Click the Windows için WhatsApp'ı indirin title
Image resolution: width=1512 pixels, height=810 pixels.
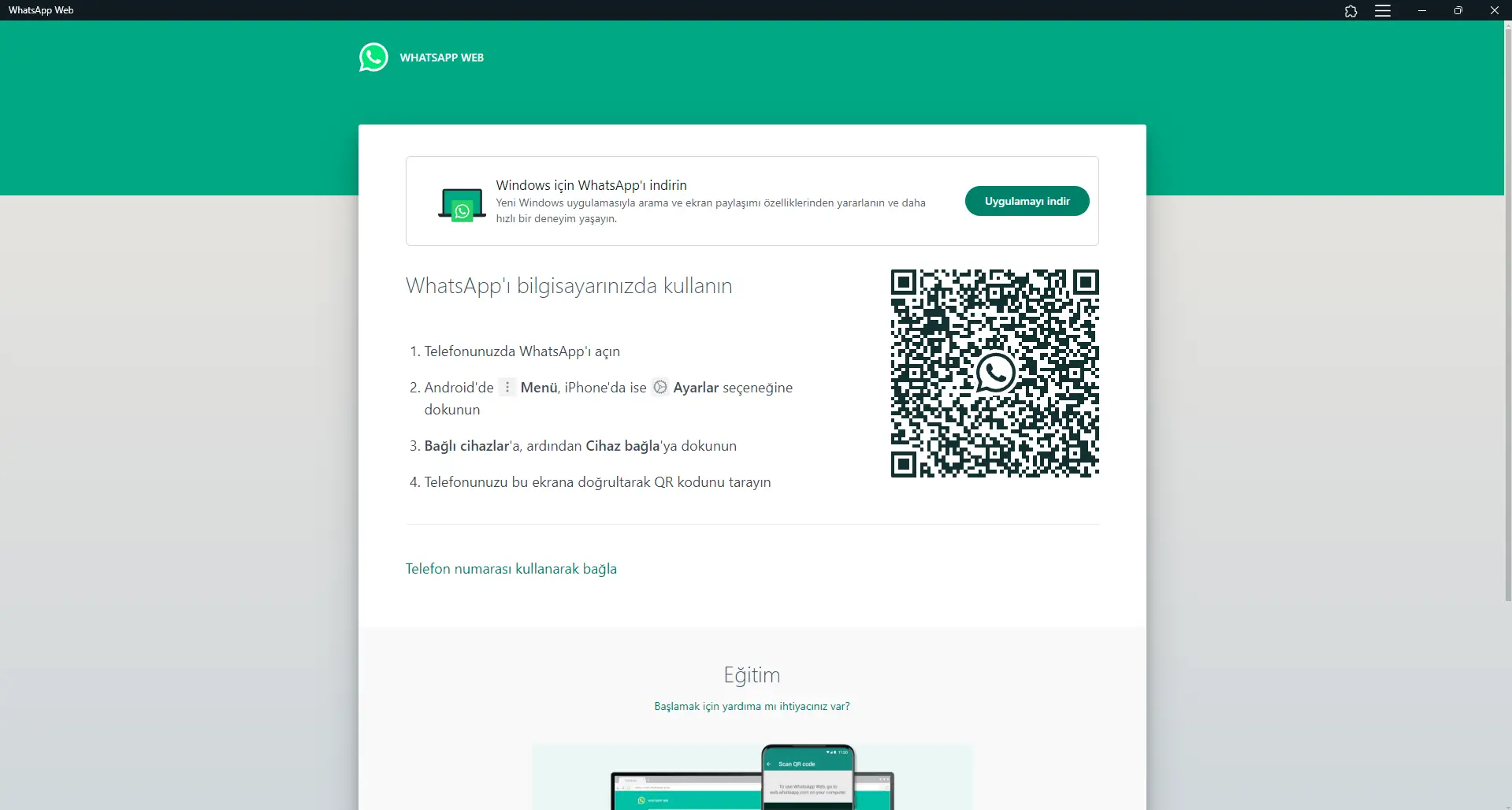coord(591,185)
